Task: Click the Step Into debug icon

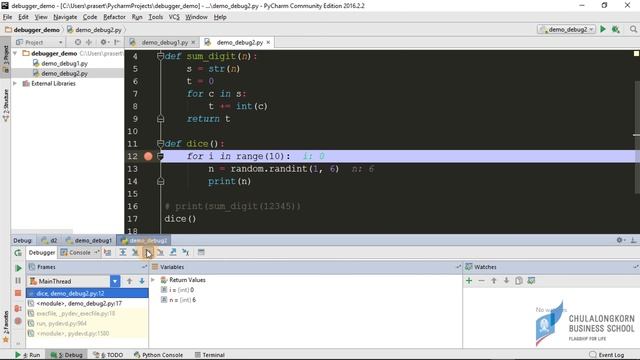Action: tap(135, 253)
